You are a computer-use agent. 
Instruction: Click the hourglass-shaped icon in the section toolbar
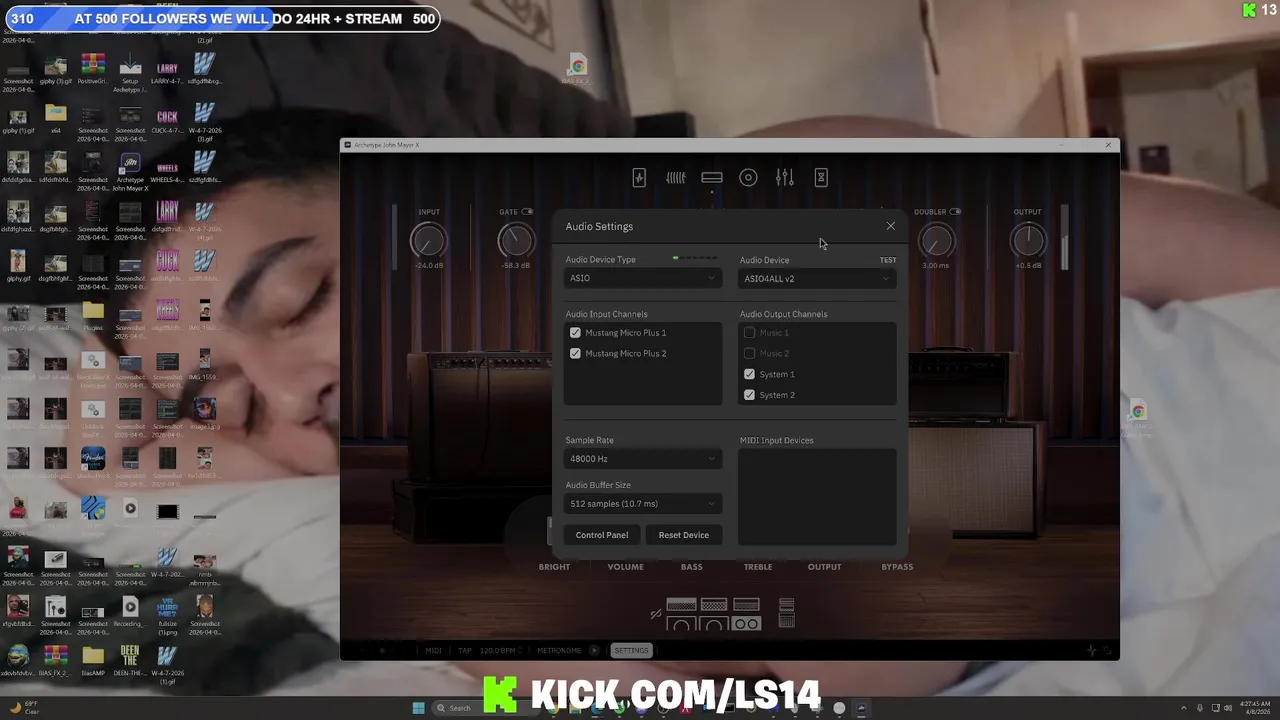coord(821,178)
